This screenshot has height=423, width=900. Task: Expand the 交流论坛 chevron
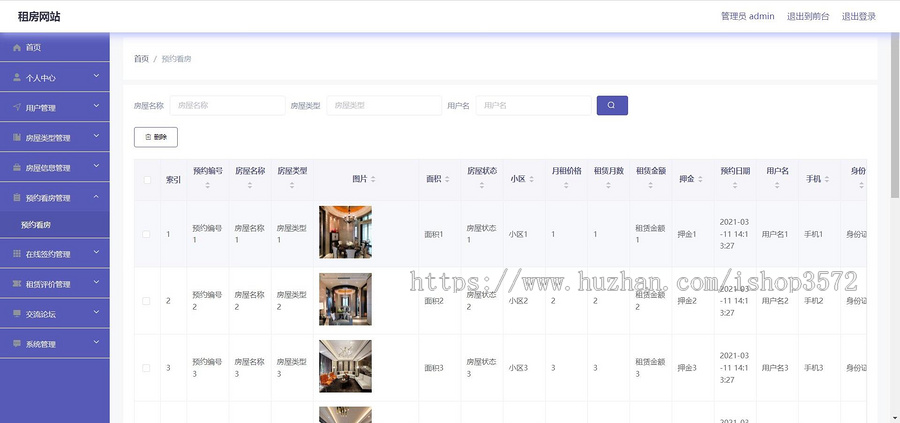click(96, 312)
